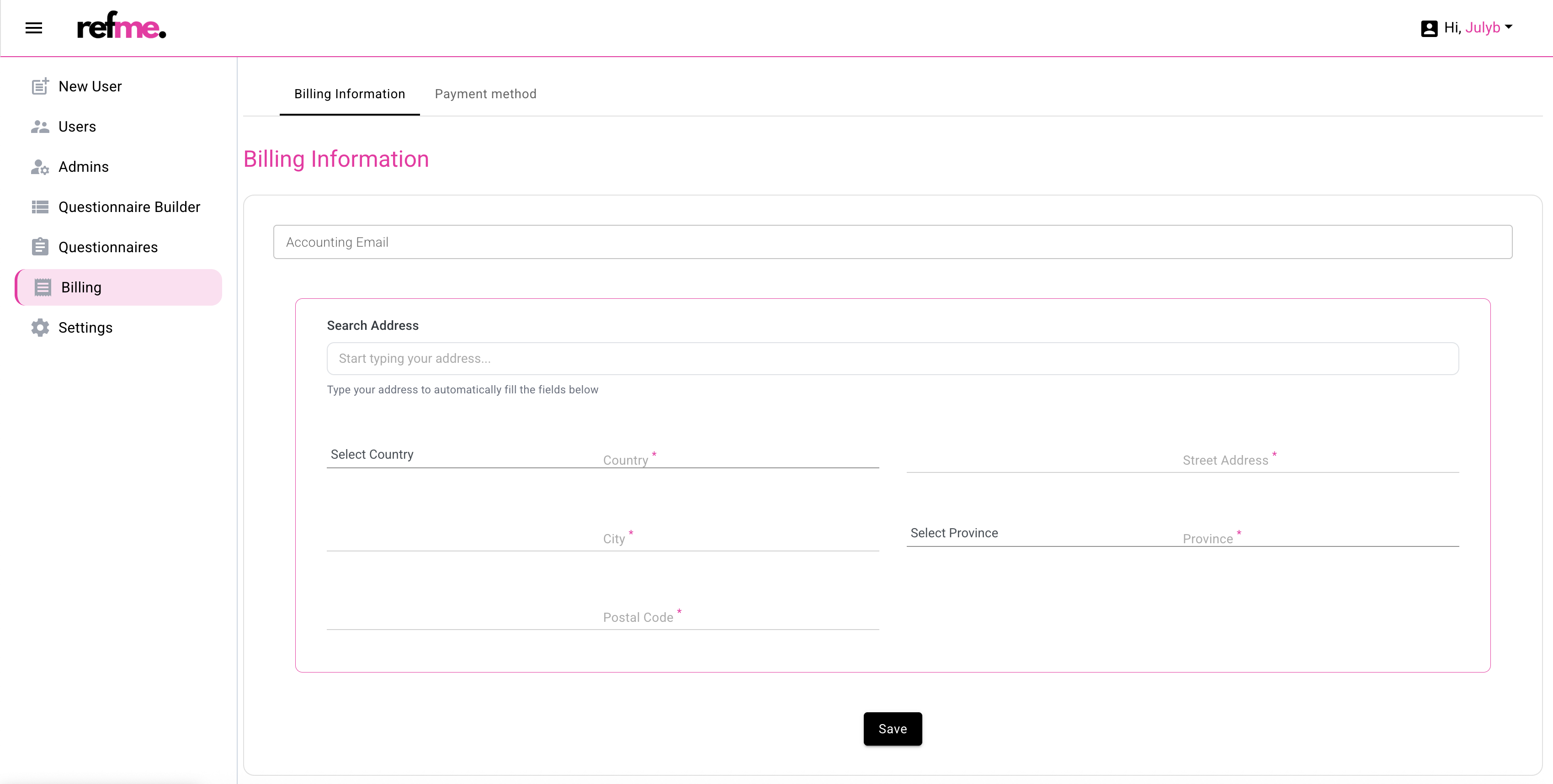
Task: Click the Settings gear icon
Action: click(x=40, y=327)
